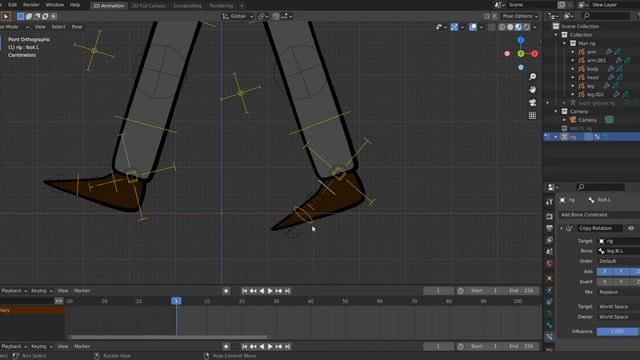Click the timeline horizontal scrollbar
The width and height of the screenshot is (640, 360).
pyautogui.click(x=169, y=337)
